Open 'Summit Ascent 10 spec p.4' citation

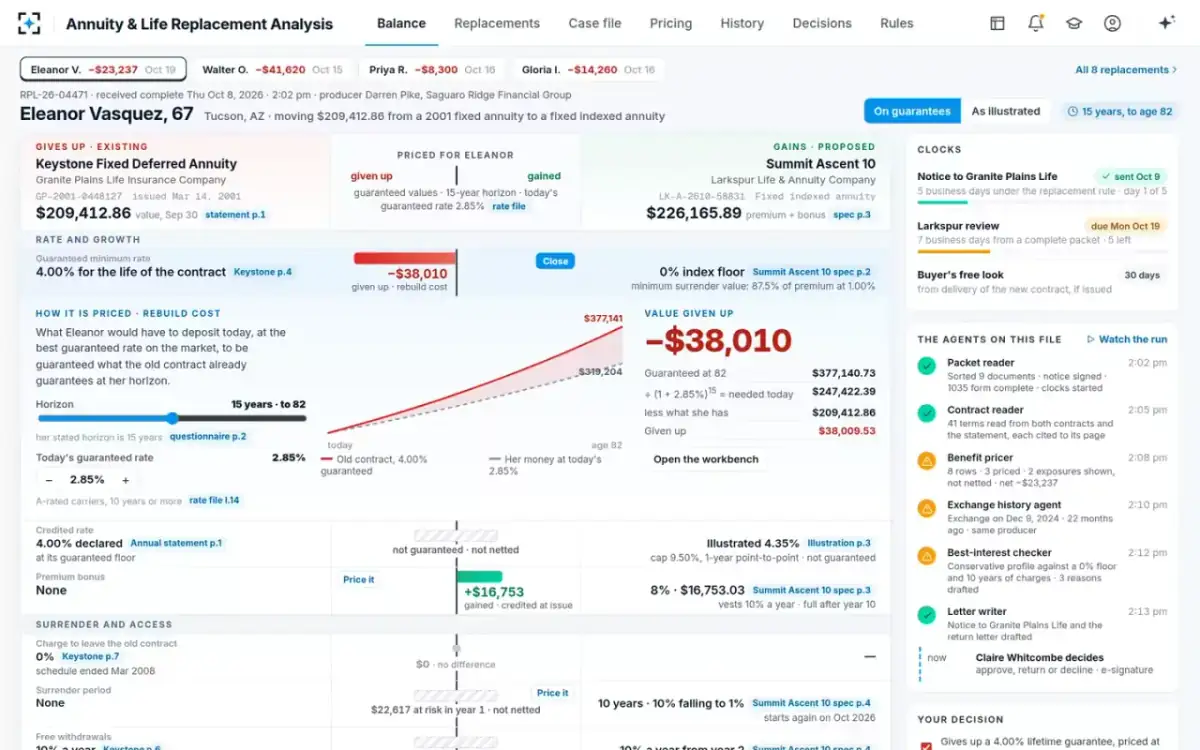click(x=811, y=703)
